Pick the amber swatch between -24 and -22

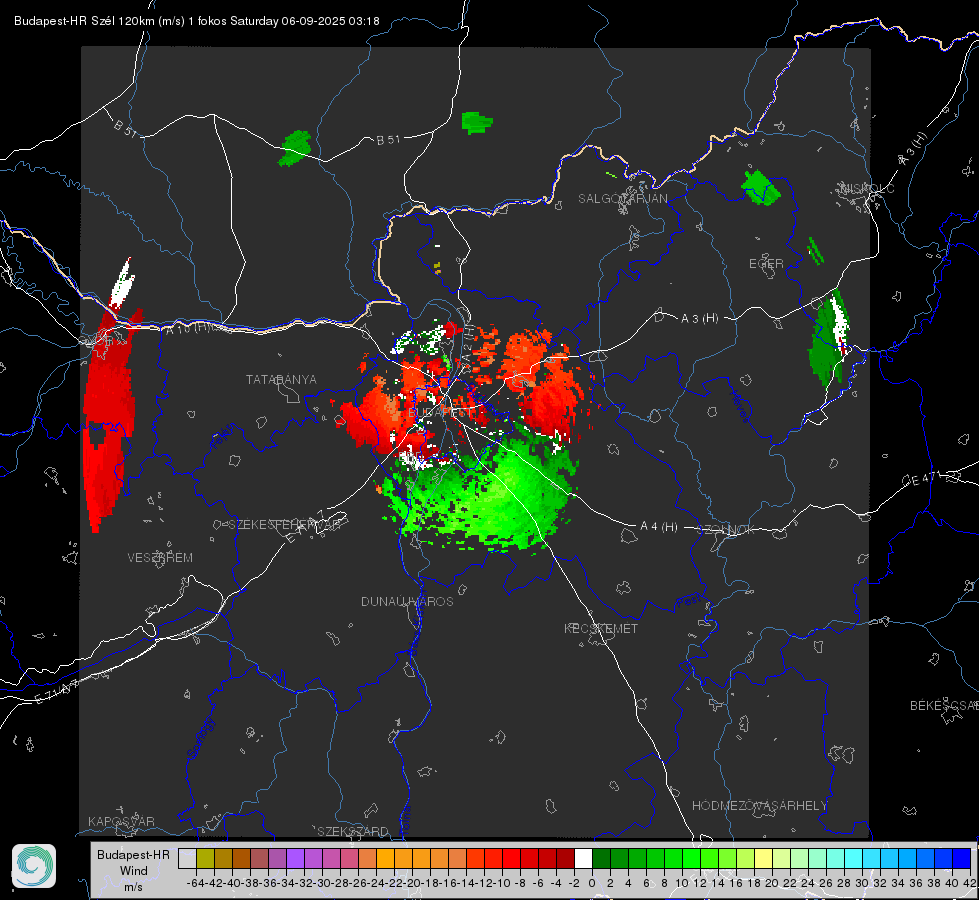385,858
